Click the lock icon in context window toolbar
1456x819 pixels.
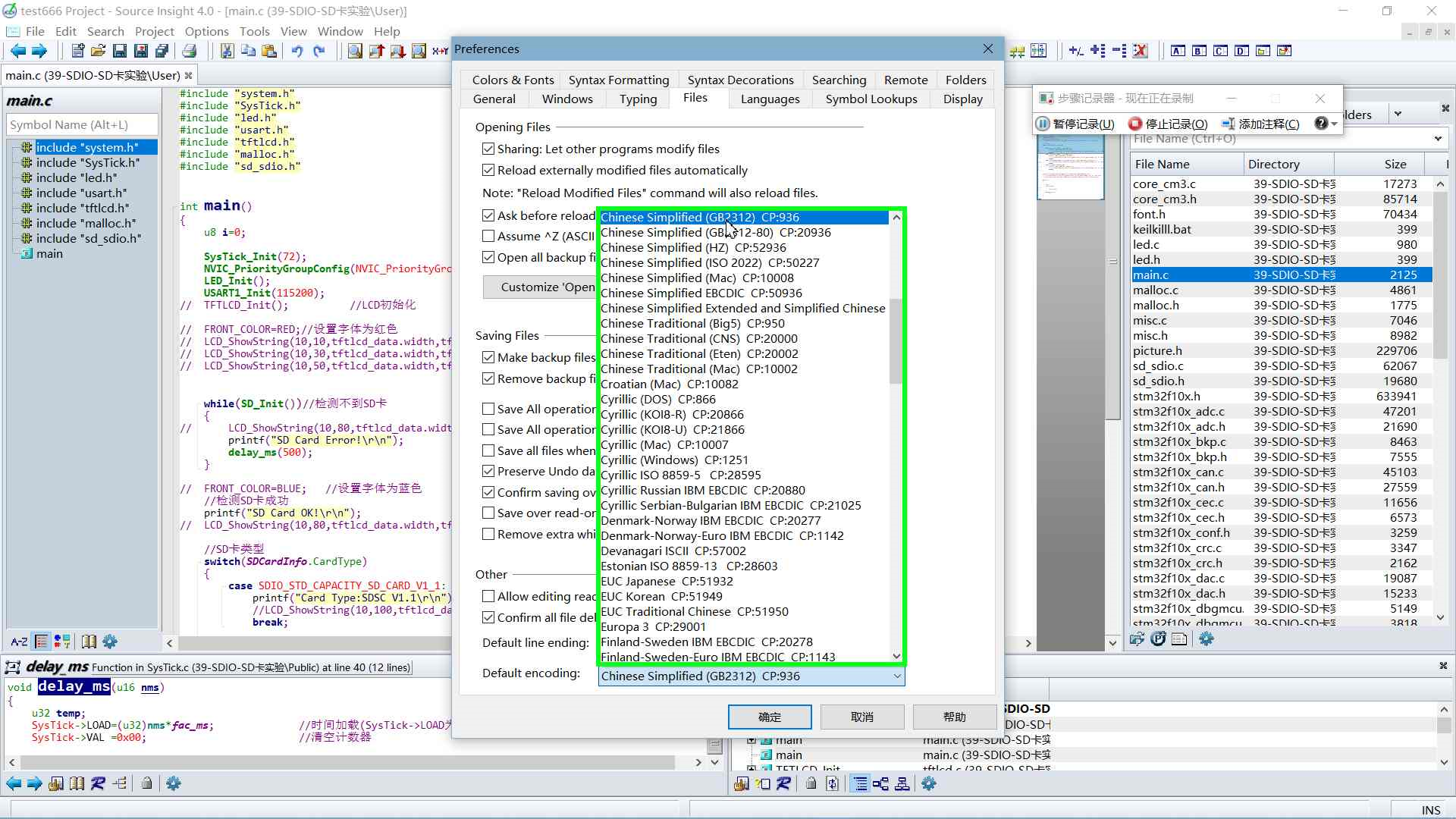[146, 783]
